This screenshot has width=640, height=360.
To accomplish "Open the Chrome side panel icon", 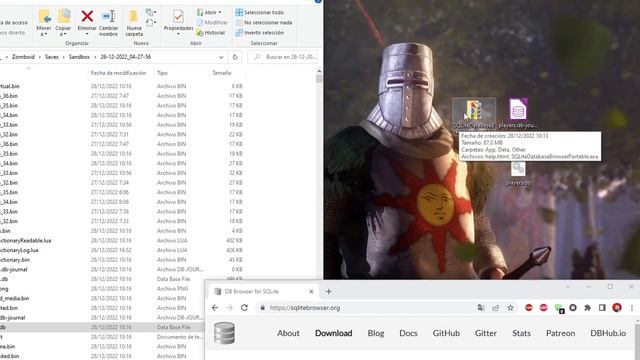I will [602, 308].
